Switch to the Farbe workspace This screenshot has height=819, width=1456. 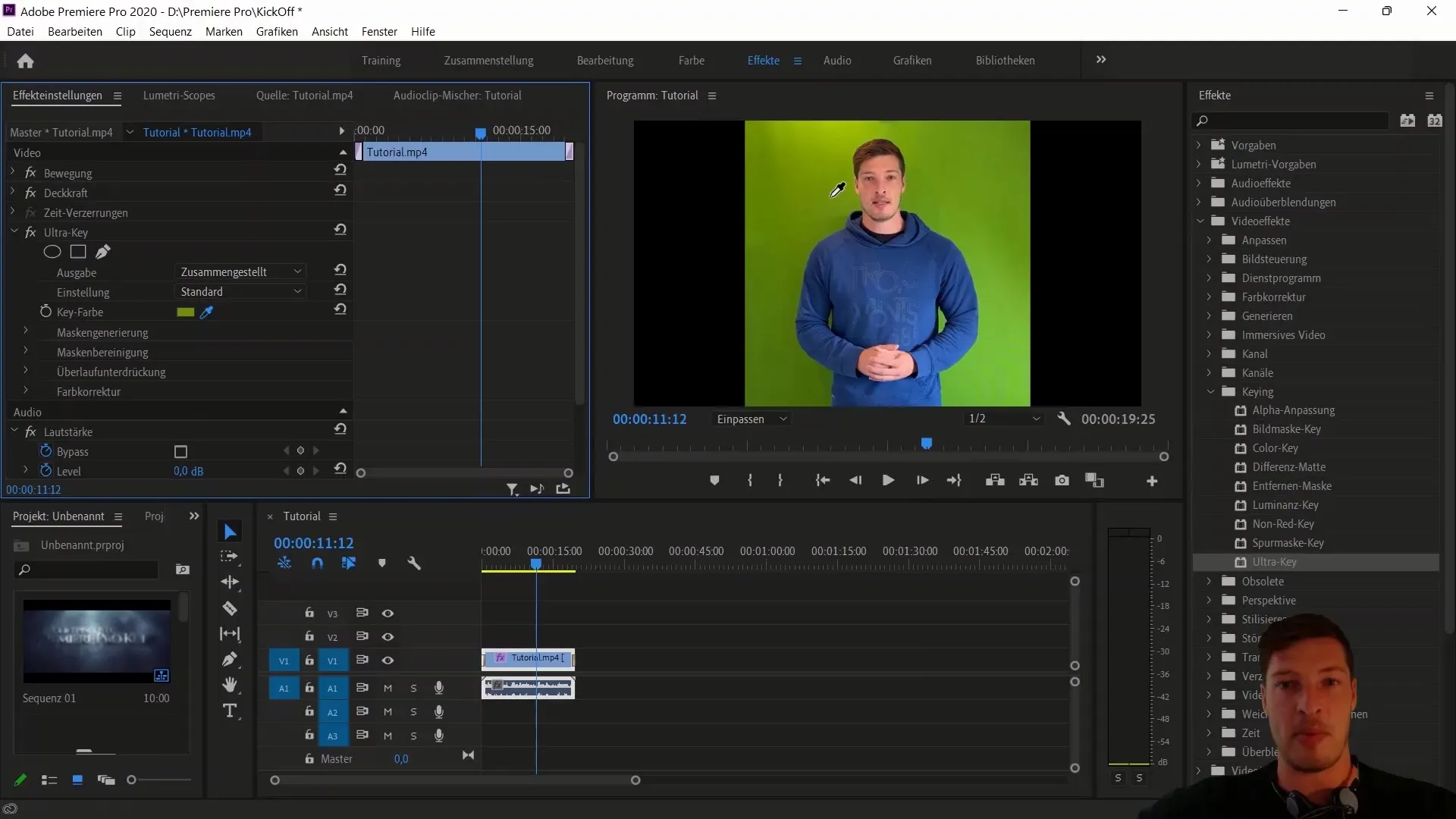pos(691,61)
